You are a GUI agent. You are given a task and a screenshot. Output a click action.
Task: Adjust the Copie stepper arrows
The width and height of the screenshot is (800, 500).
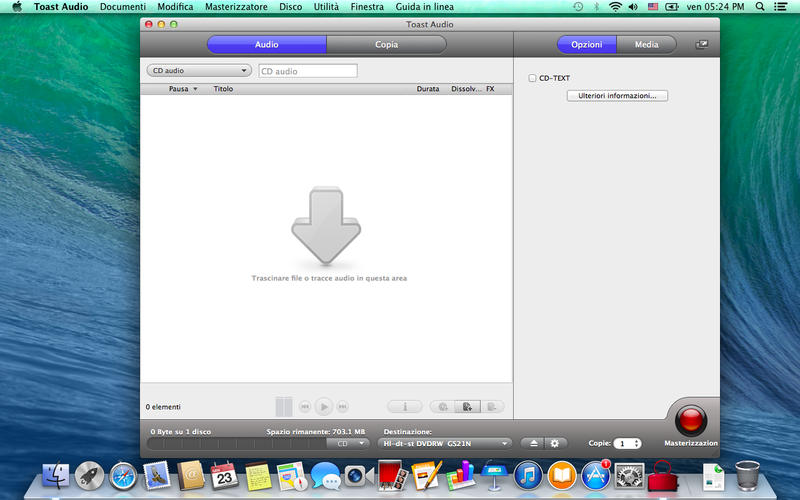(637, 443)
